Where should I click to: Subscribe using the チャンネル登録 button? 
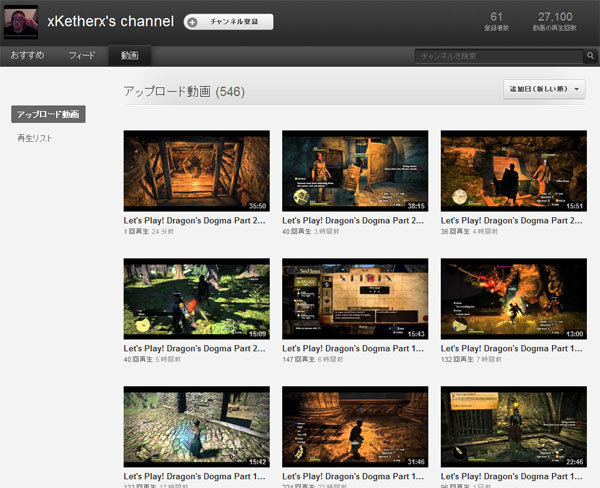(x=228, y=22)
